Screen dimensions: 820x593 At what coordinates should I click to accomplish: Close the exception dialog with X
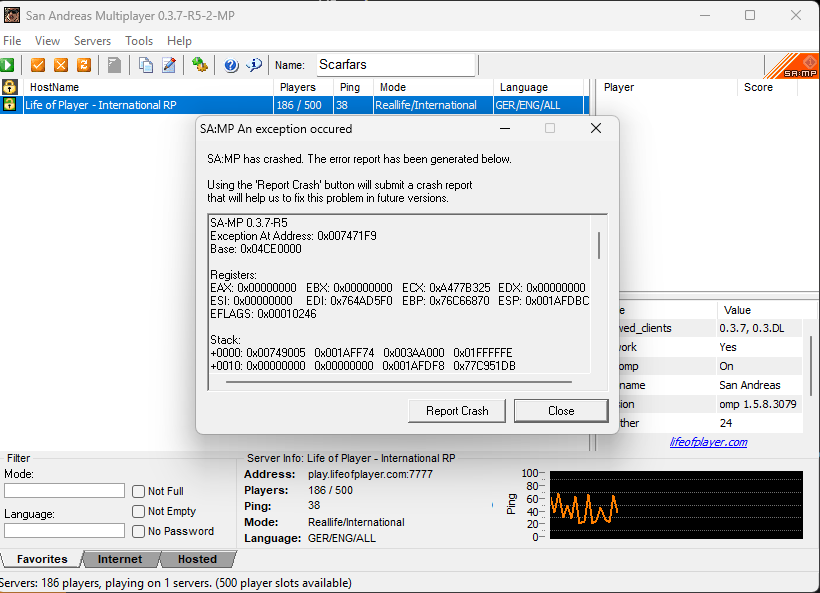[x=596, y=128]
